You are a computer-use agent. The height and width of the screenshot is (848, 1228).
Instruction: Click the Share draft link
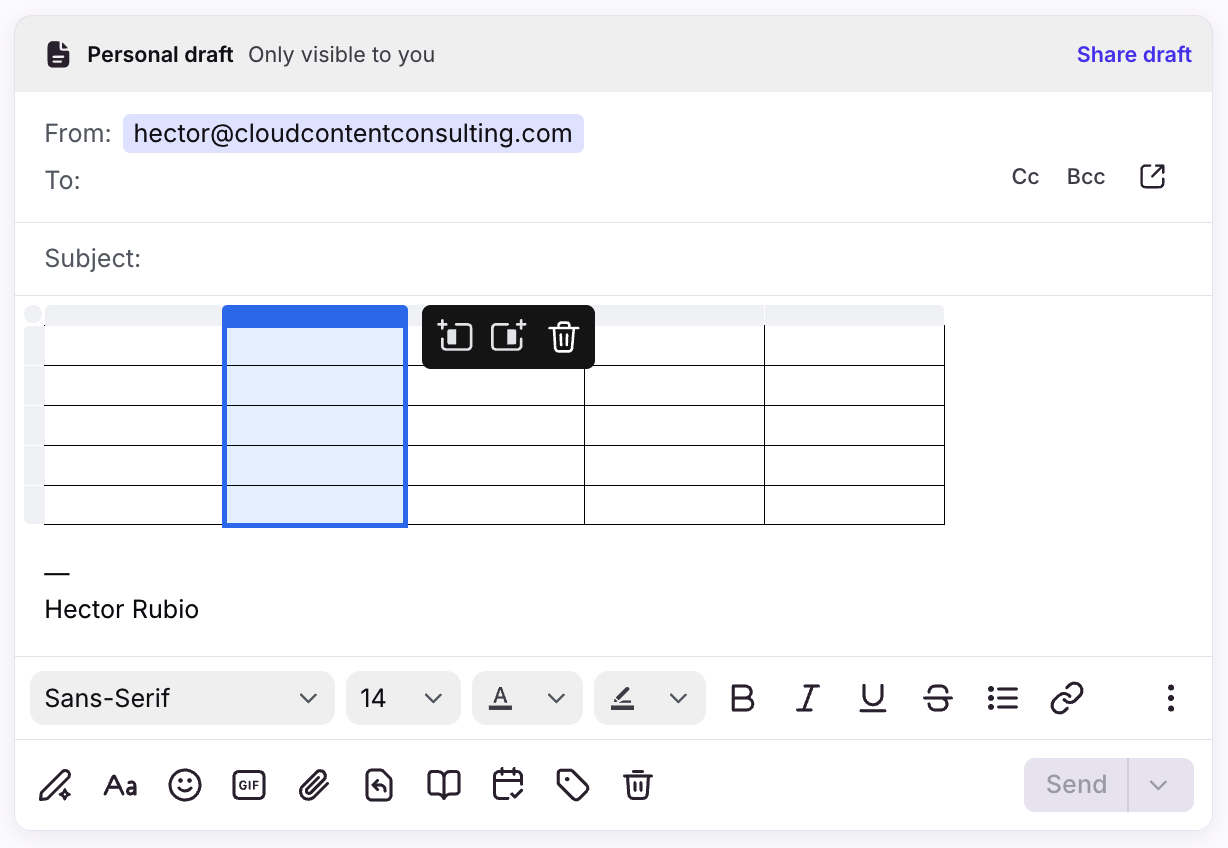click(x=1134, y=55)
